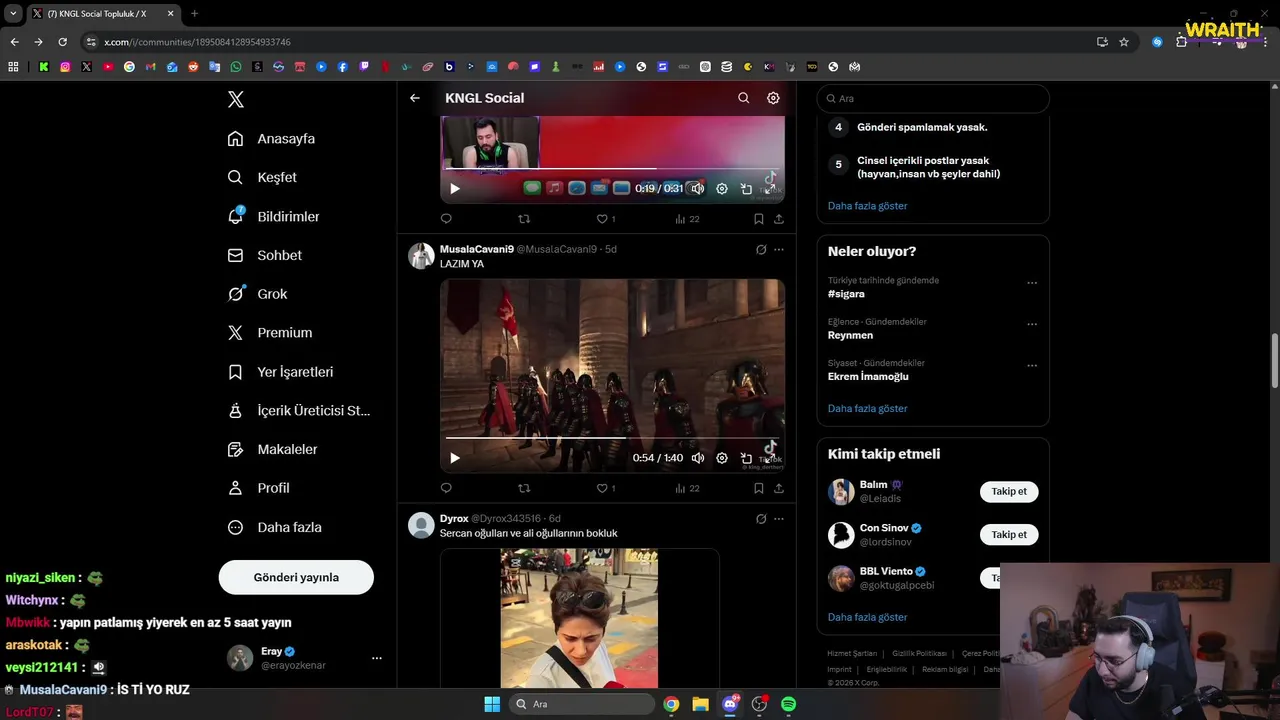Open more options on MusalaCavani9 post
1280x720 pixels.
[779, 250]
